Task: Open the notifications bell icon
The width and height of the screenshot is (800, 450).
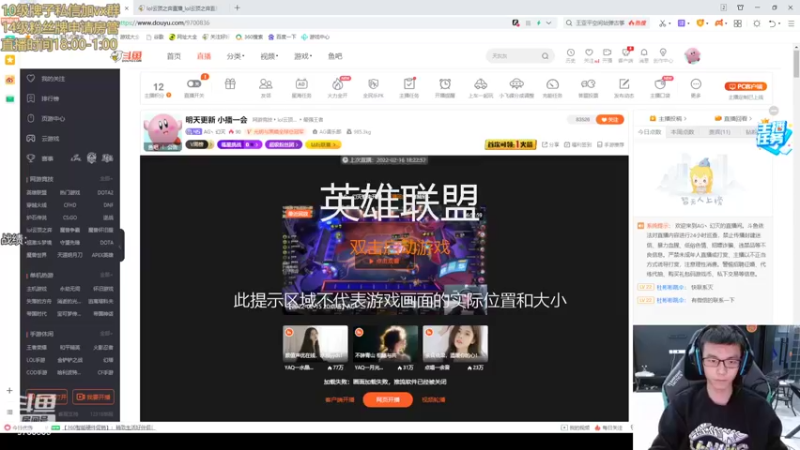Action: [x=644, y=53]
